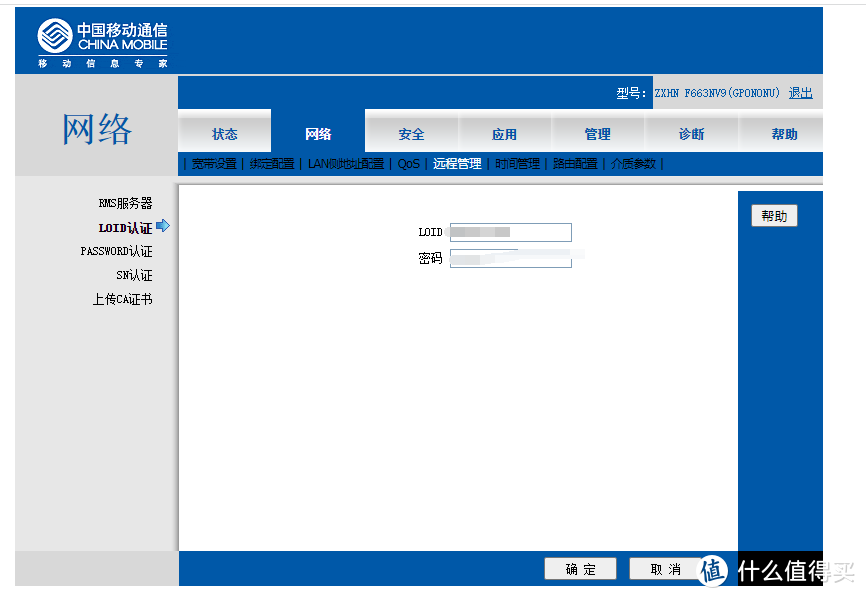Click inside the LOID input field

coord(511,232)
